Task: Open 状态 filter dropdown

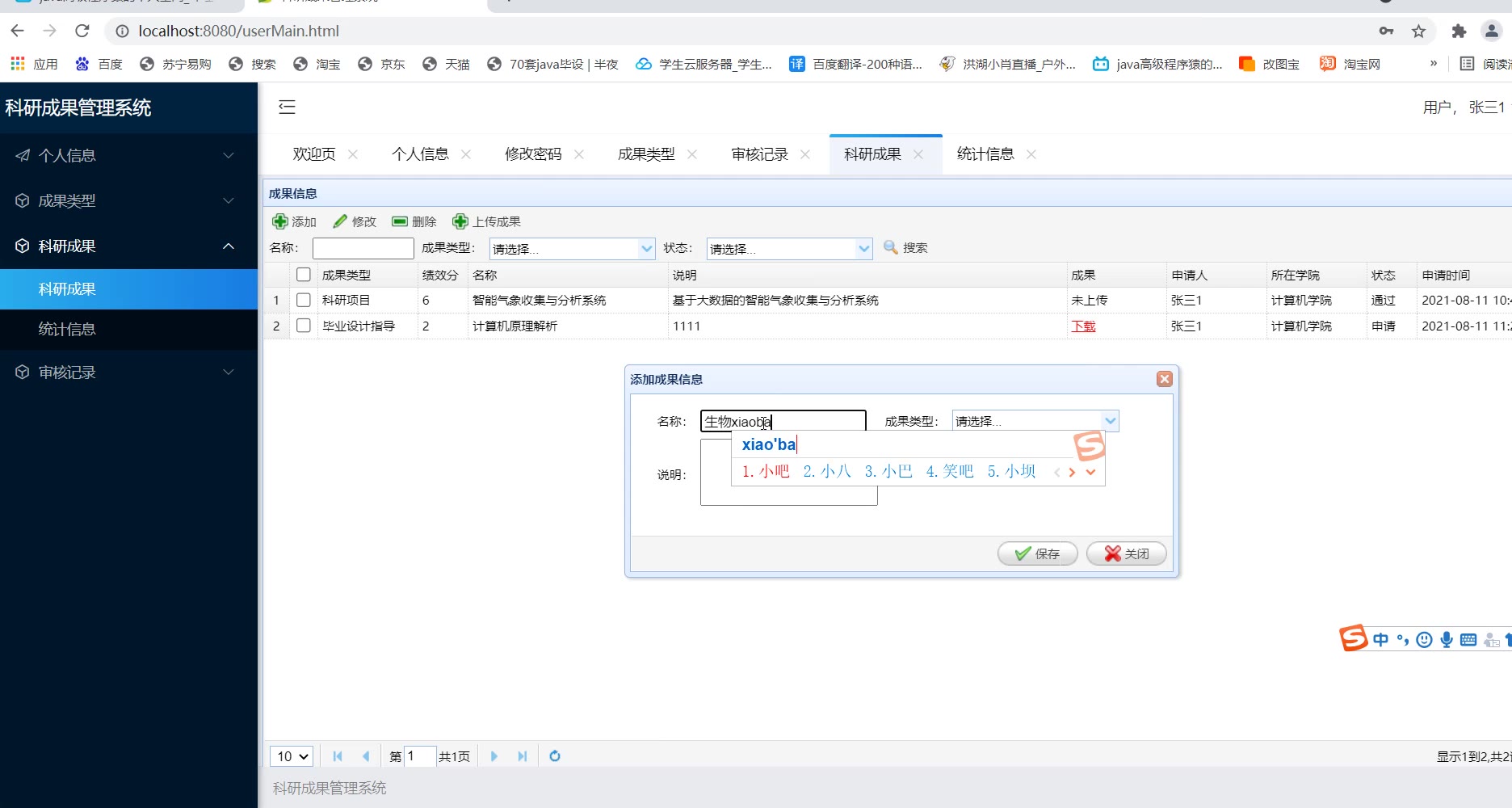Action: point(863,248)
